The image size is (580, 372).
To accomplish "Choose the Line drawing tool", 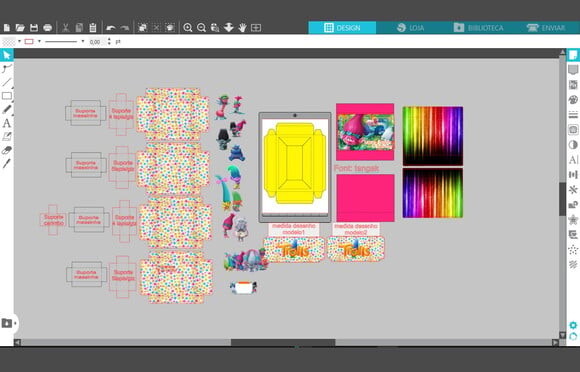I will click(7, 82).
